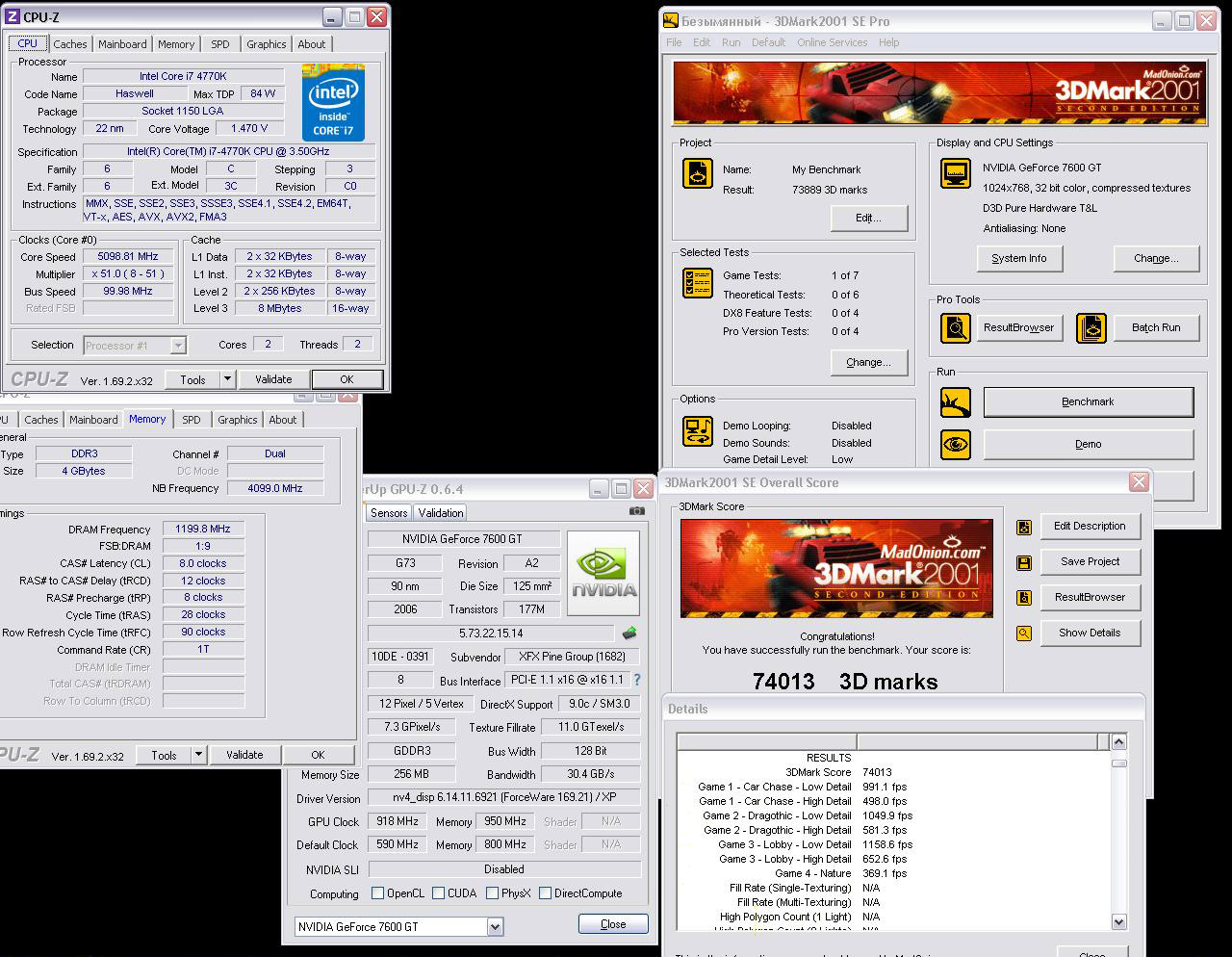The width and height of the screenshot is (1232, 957).
Task: Expand the Tools arrow in the CPU-Z Memory window
Action: [x=199, y=755]
